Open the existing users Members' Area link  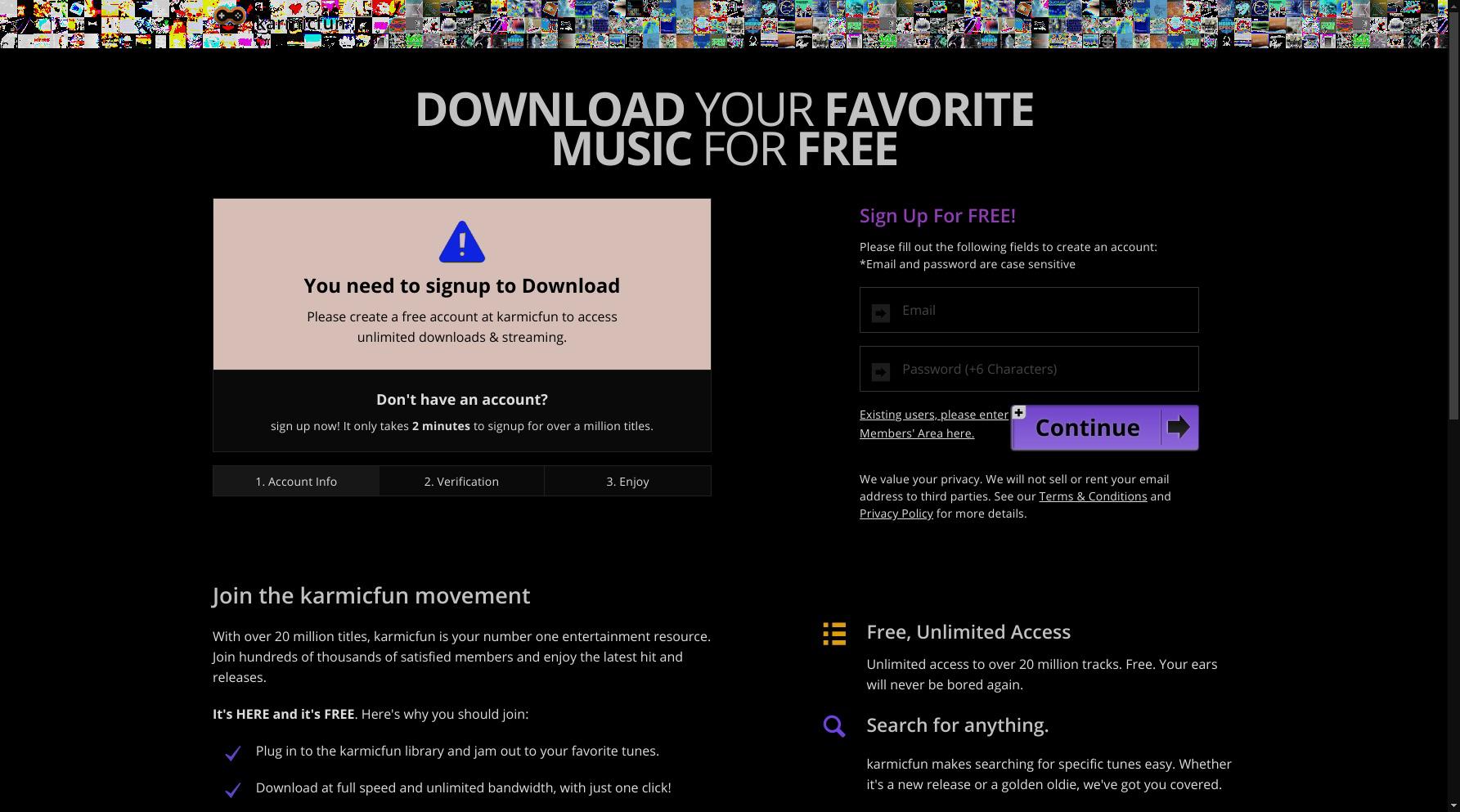coord(934,424)
